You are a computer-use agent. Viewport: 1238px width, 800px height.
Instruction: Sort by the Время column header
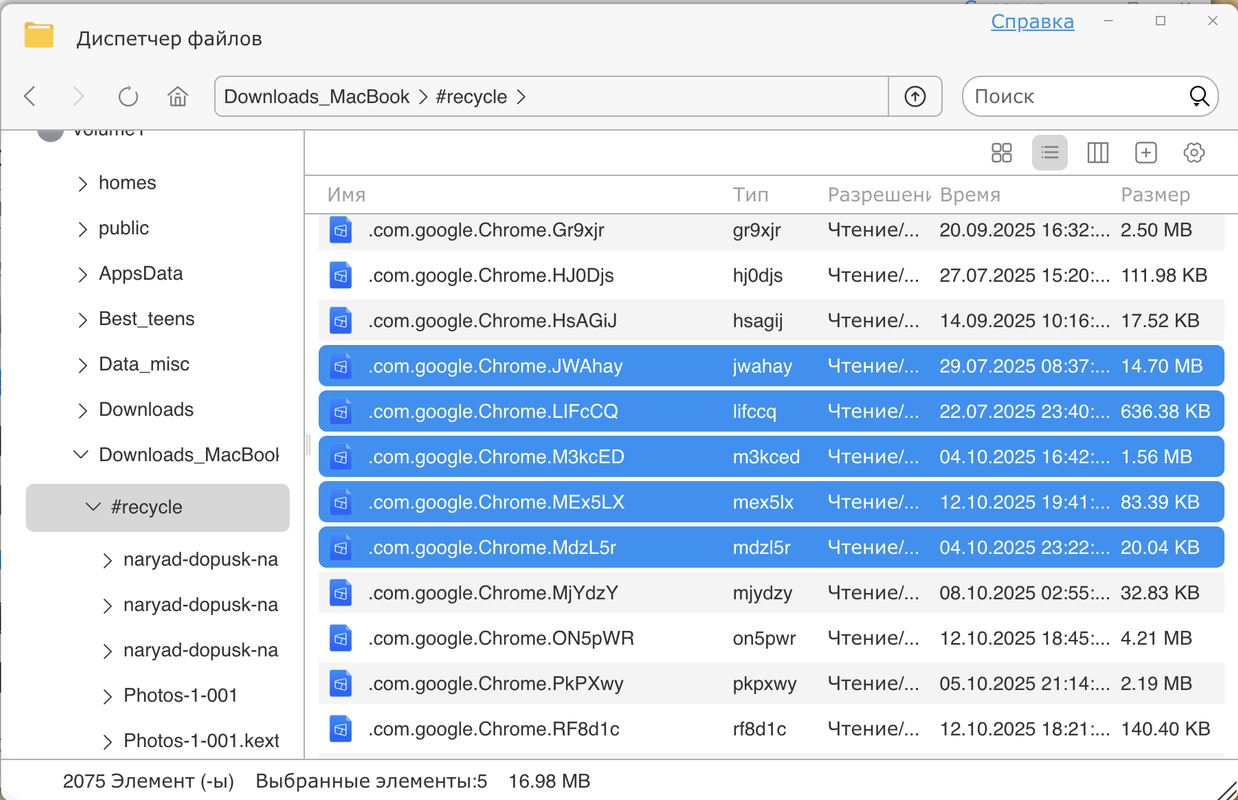970,195
